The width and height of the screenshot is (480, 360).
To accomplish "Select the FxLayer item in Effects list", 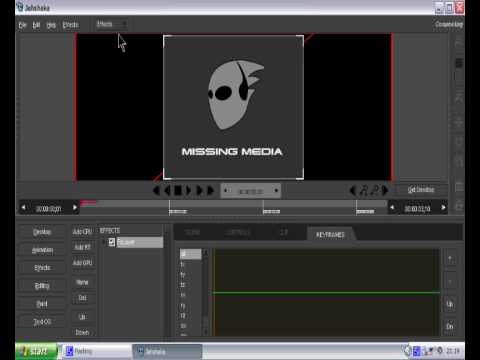I will point(139,242).
